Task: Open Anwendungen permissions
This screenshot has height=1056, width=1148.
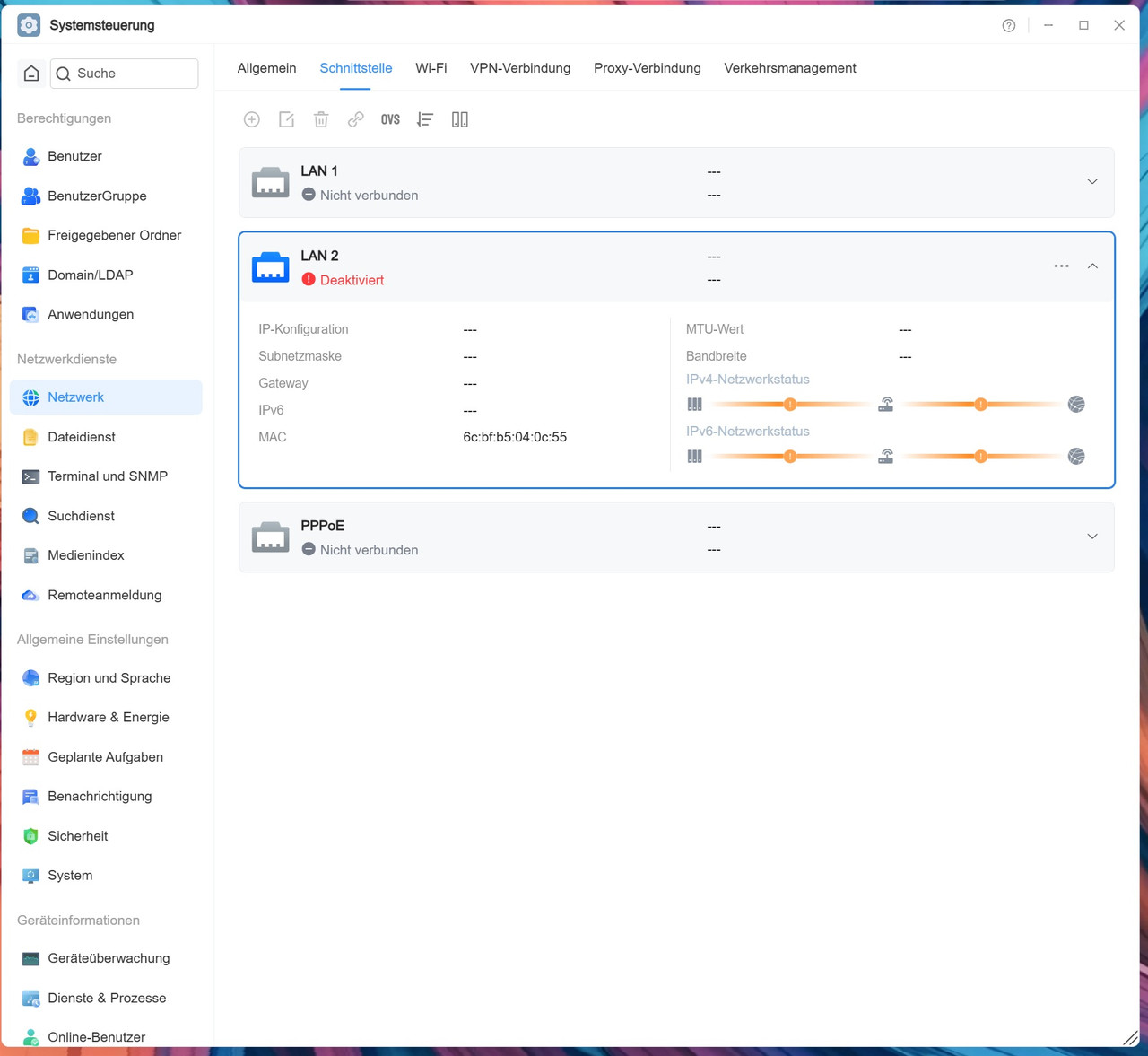Action: pyautogui.click(x=106, y=314)
